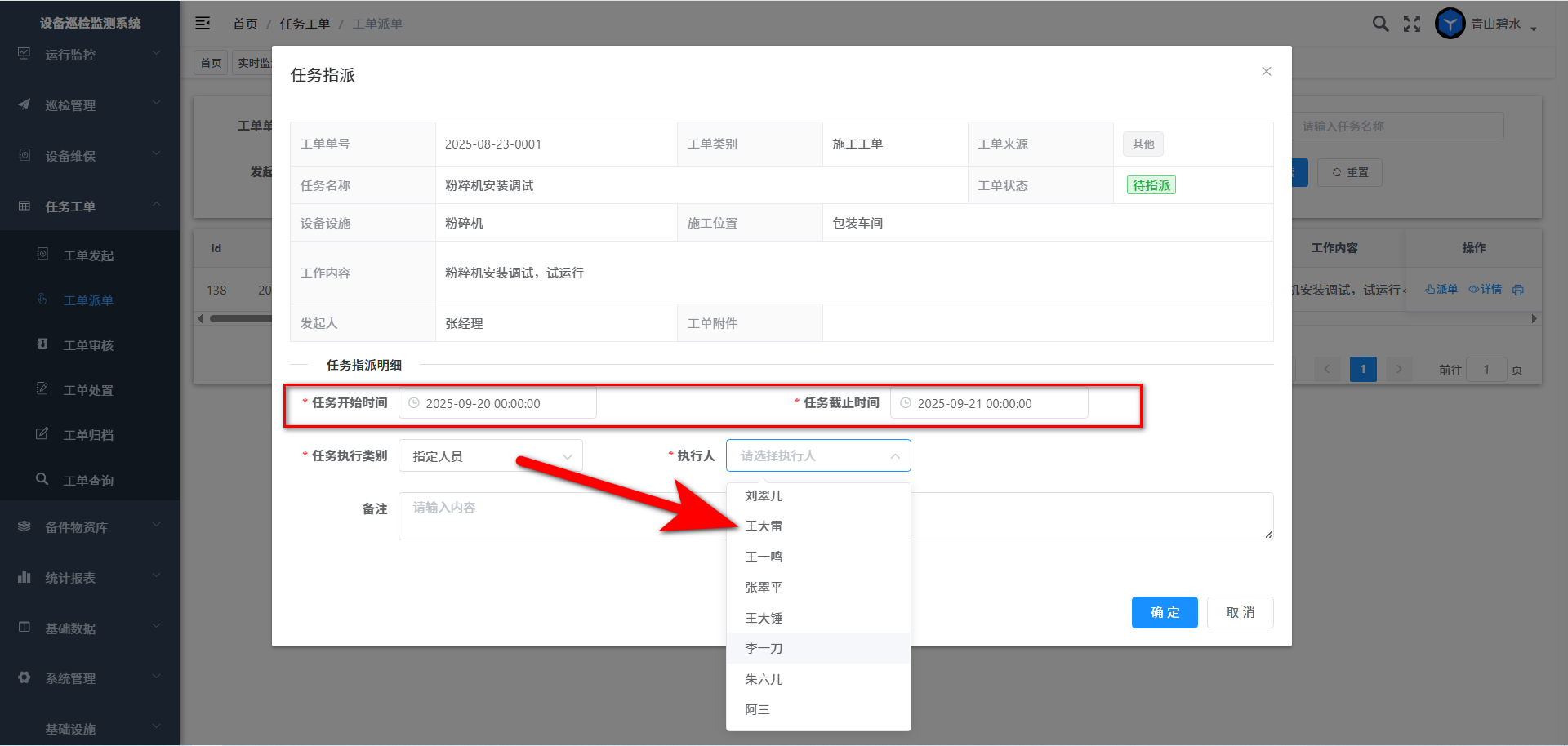Click the search magnifier icon in header
Viewport: 1568px width, 746px height.
pyautogui.click(x=1380, y=24)
